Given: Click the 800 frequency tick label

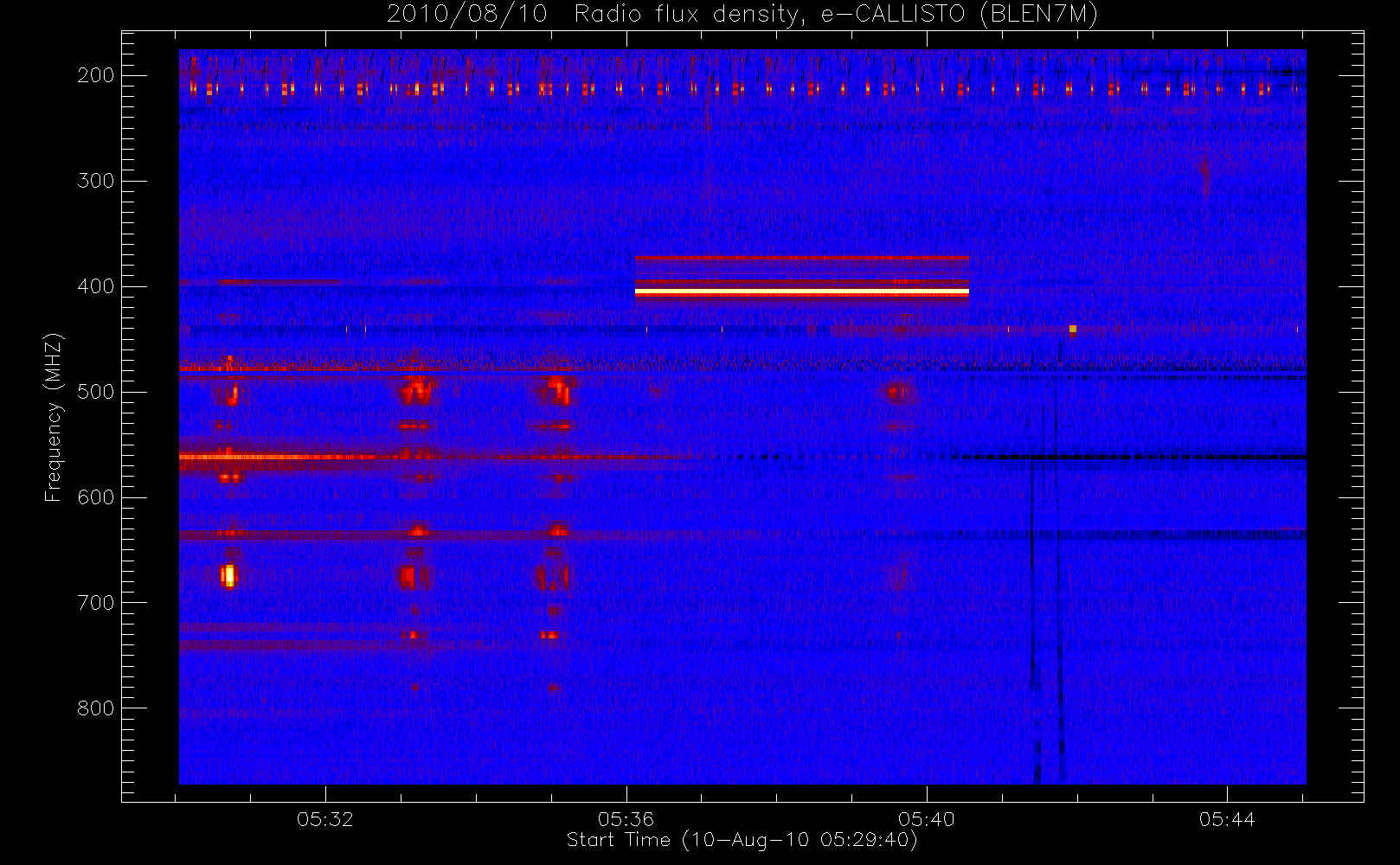Looking at the screenshot, I should [96, 708].
